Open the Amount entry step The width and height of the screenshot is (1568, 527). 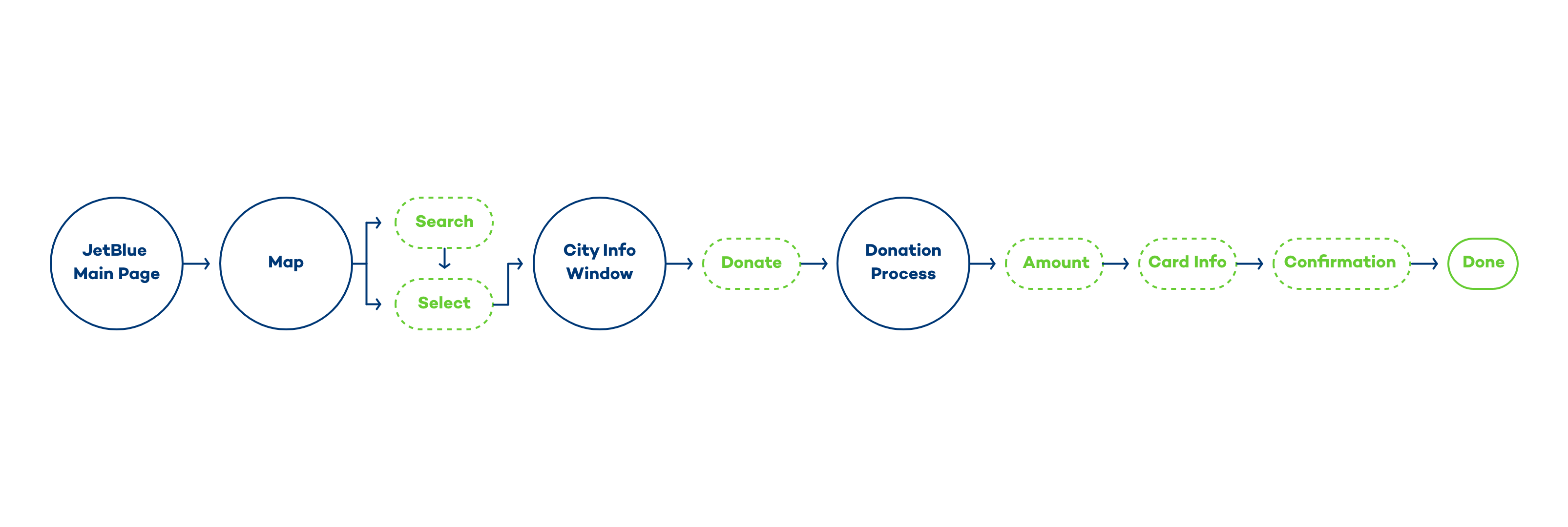pyautogui.click(x=1050, y=264)
